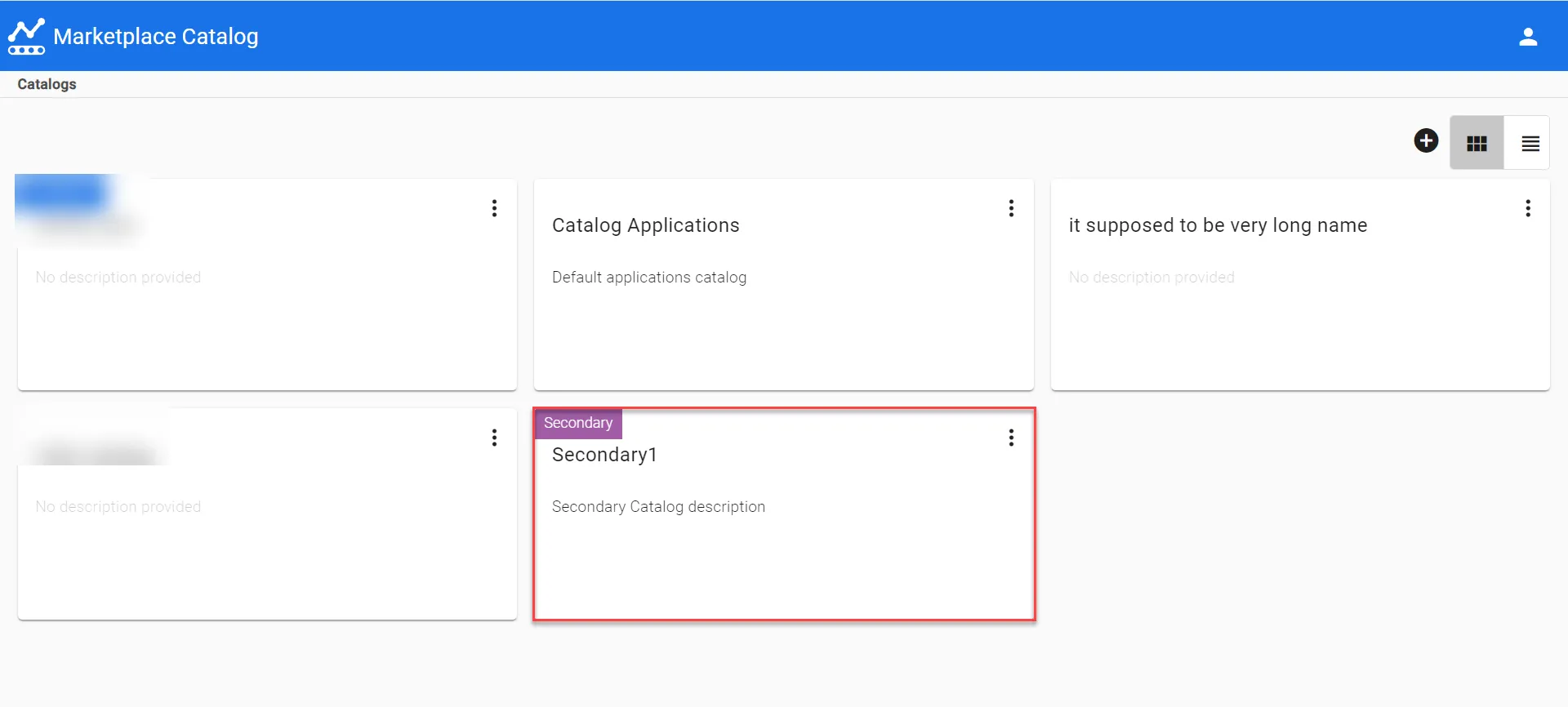1568x707 pixels.
Task: Open the user account profile icon
Action: tap(1528, 37)
